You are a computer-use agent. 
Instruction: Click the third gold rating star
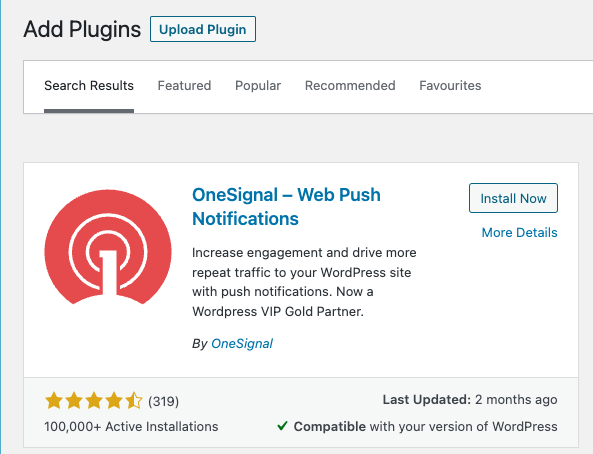pyautogui.click(x=94, y=401)
